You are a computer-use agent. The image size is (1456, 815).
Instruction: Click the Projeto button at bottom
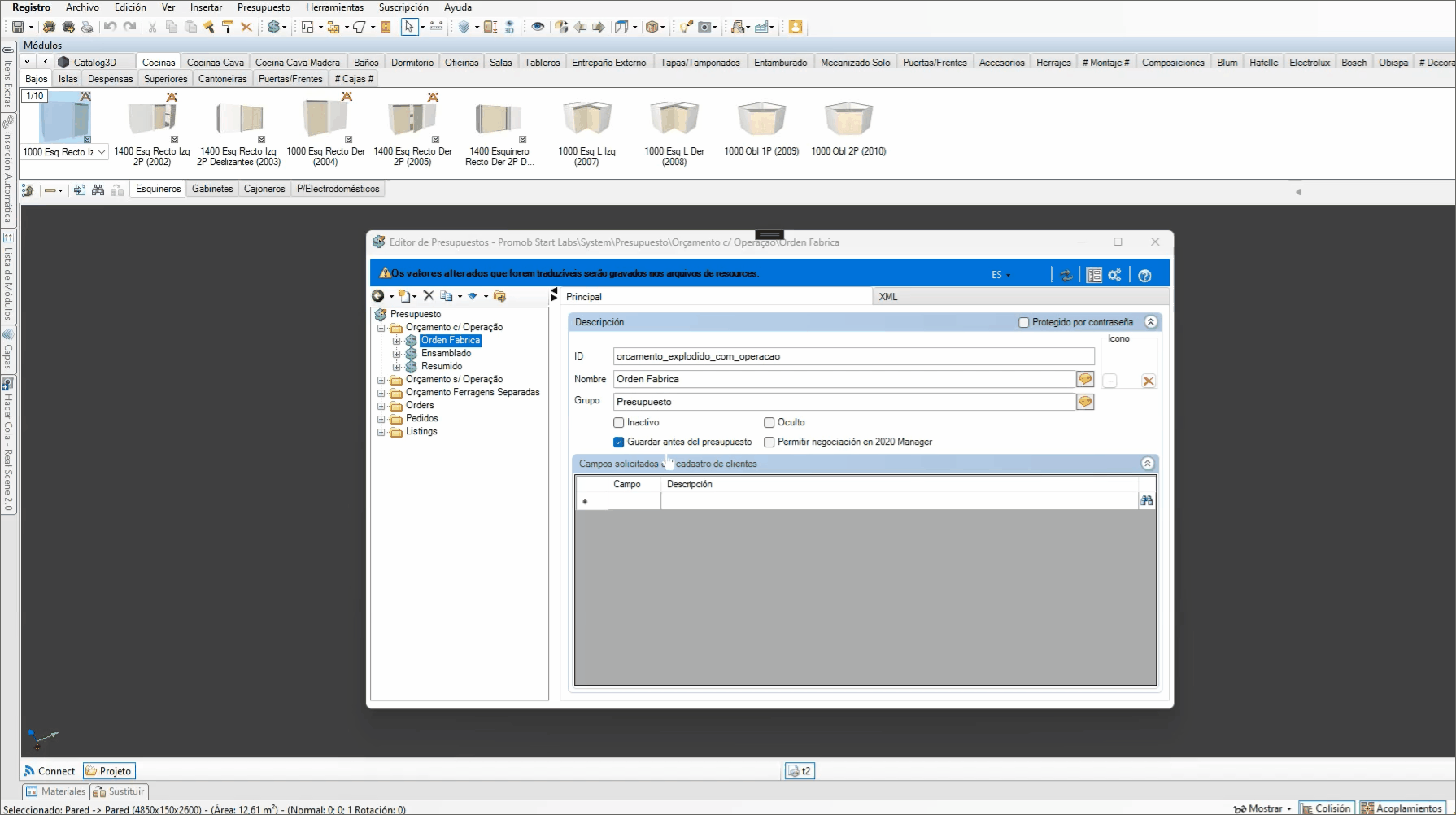[109, 771]
